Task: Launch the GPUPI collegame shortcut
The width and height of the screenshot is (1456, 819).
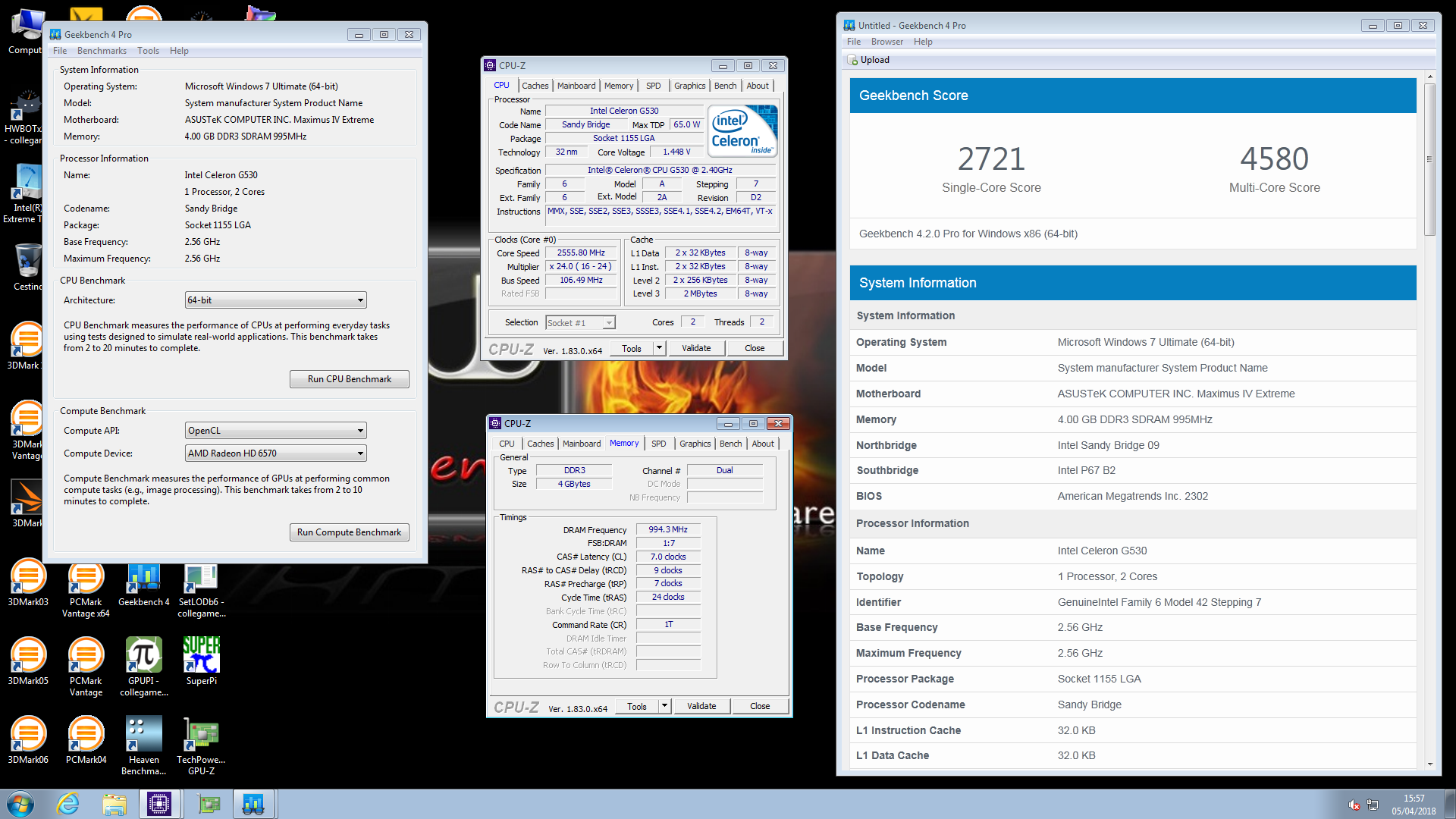Action: pyautogui.click(x=143, y=667)
